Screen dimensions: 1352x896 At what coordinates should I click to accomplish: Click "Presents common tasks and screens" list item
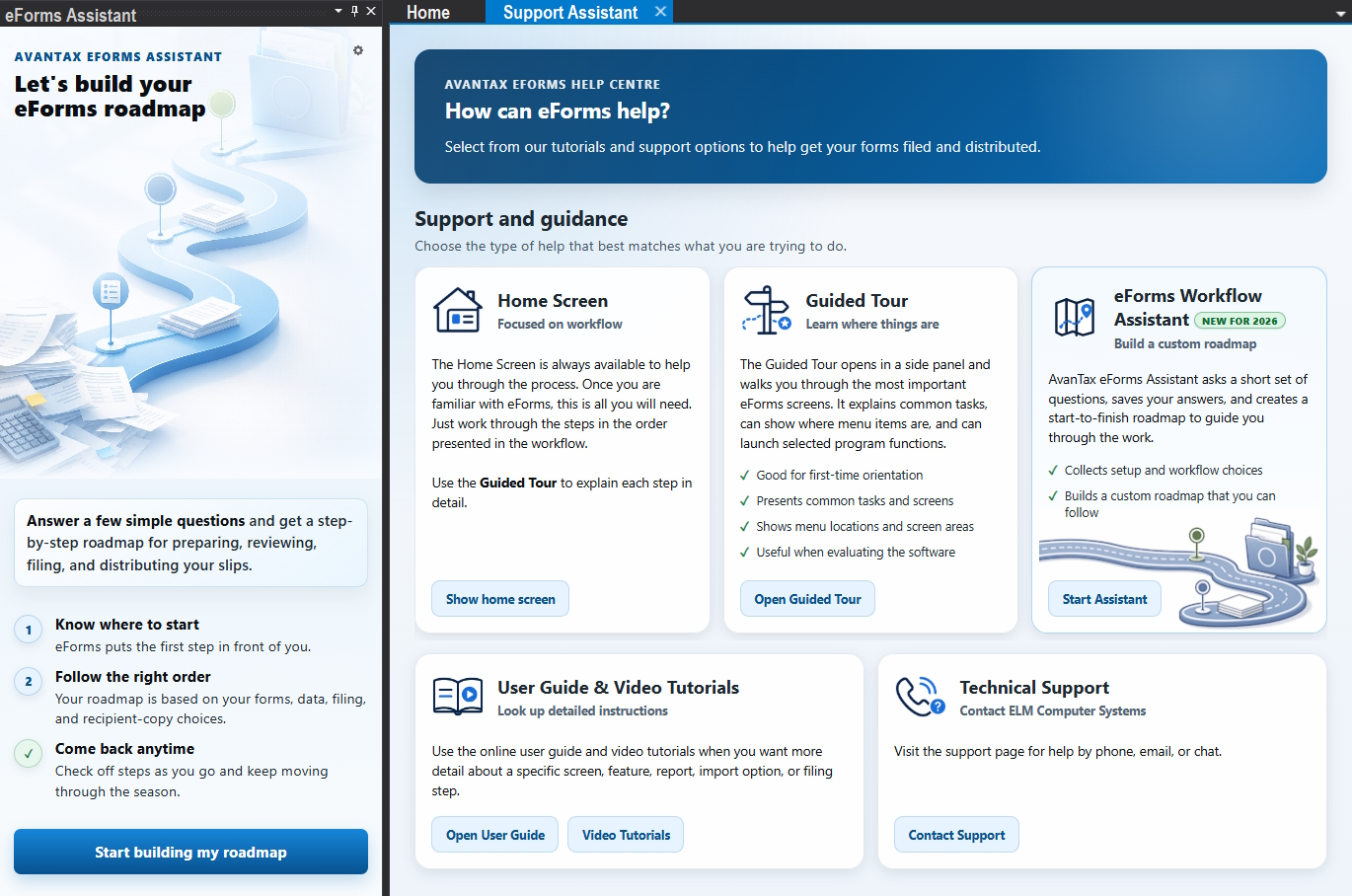855,501
